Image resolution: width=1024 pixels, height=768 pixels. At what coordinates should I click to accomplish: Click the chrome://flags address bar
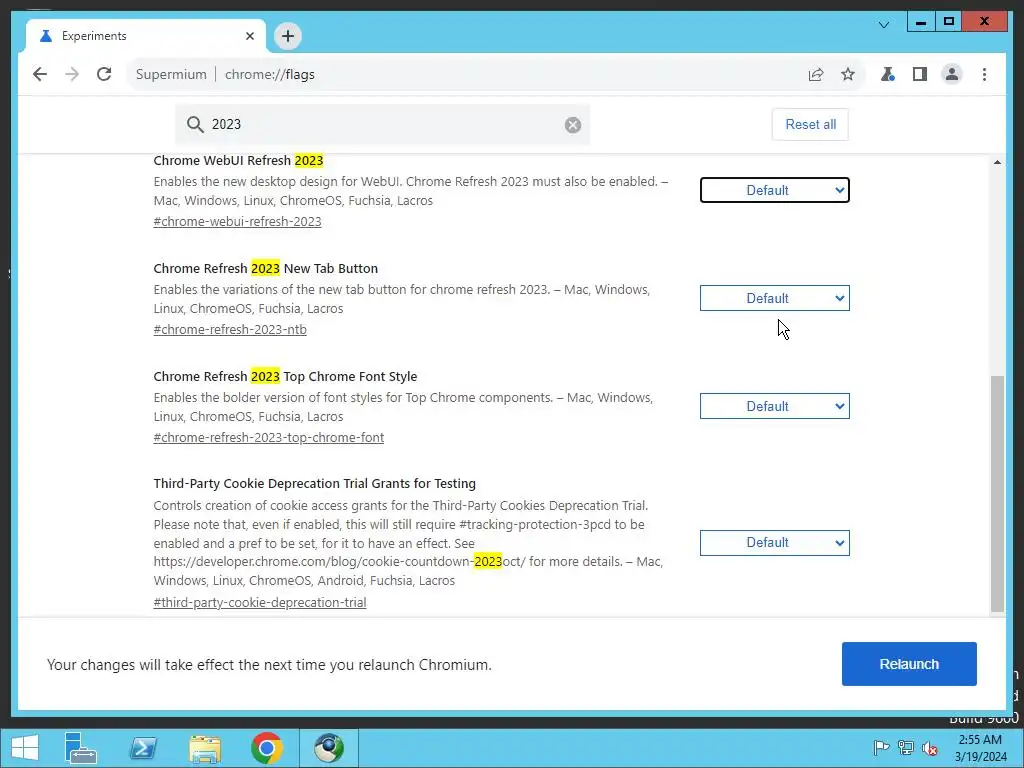tap(496, 74)
